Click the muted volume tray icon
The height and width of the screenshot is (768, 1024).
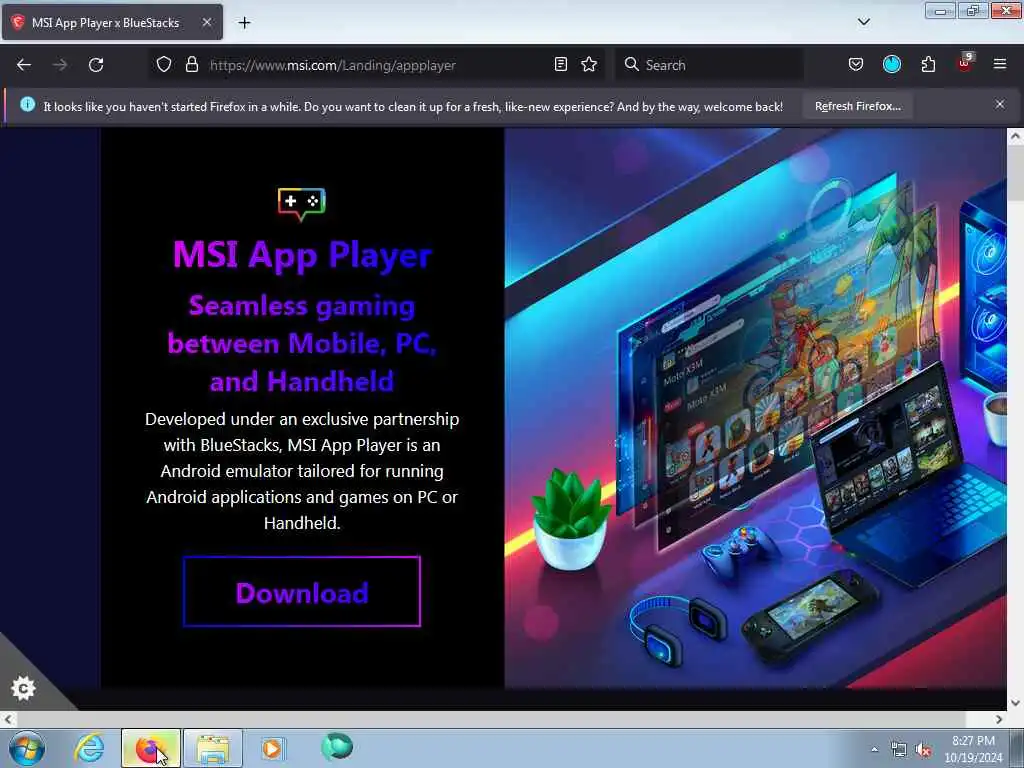923,750
